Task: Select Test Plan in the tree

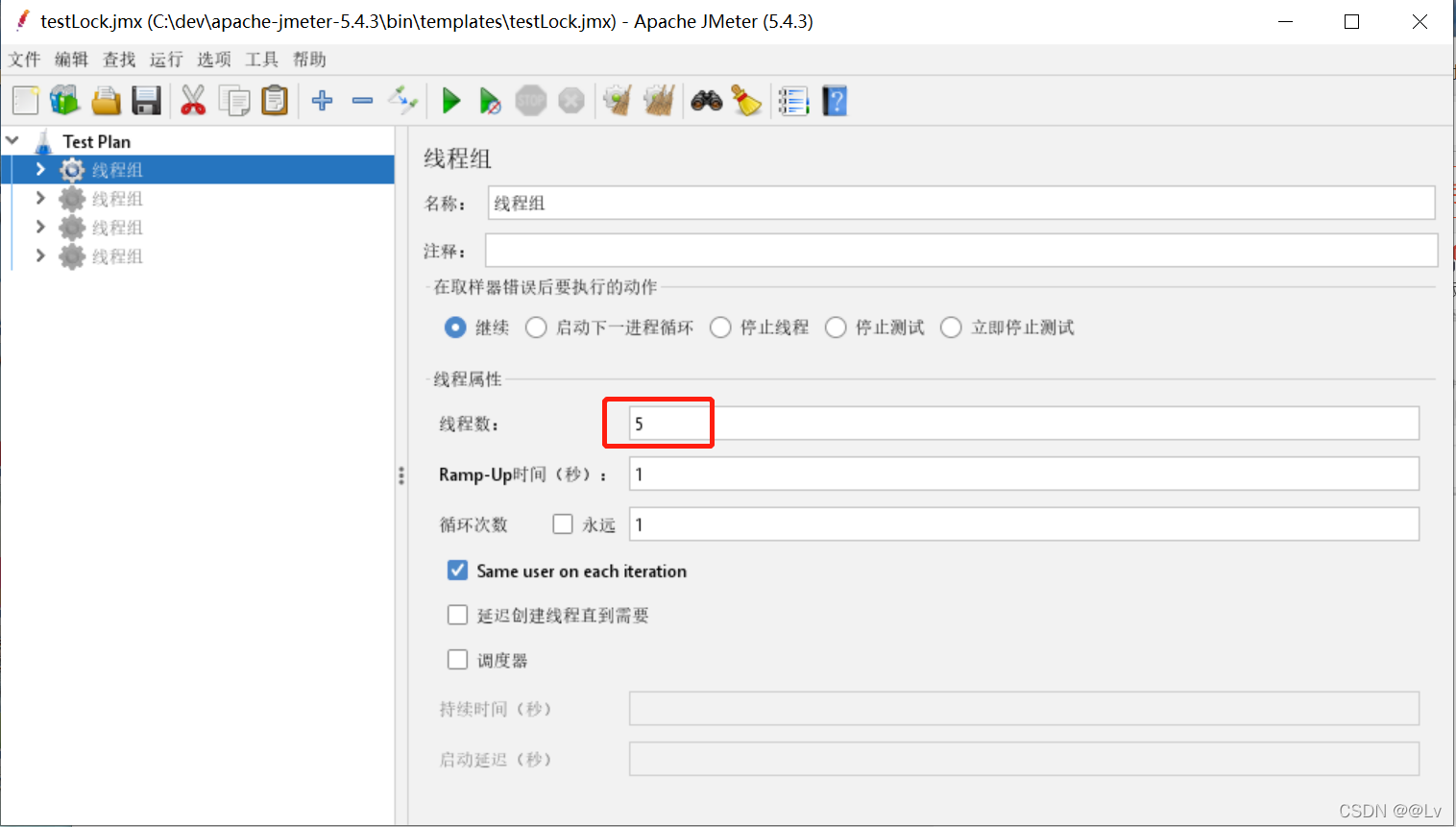Action: 96,141
